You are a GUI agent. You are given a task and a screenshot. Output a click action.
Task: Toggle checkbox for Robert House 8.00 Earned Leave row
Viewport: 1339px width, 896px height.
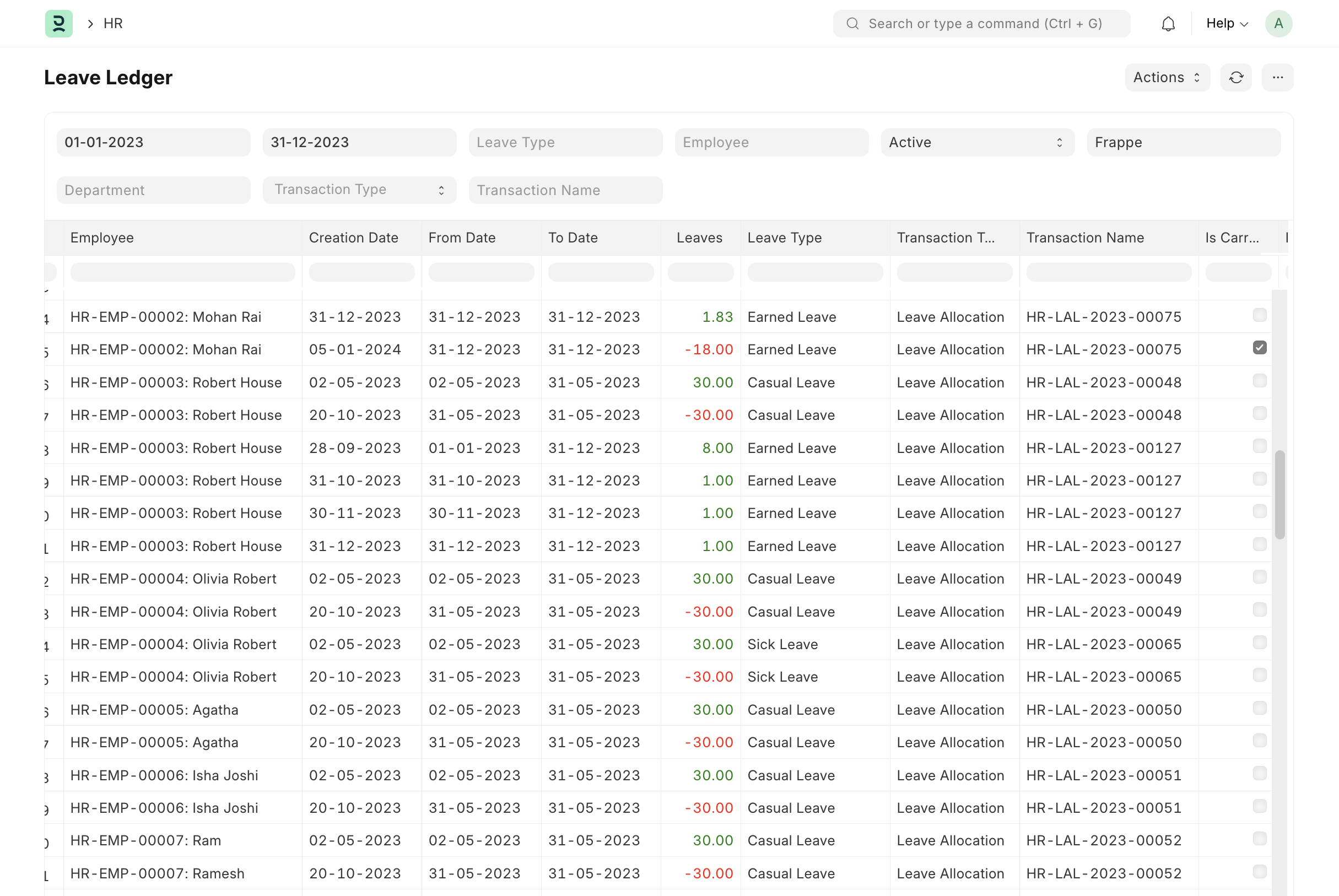pyautogui.click(x=1260, y=446)
